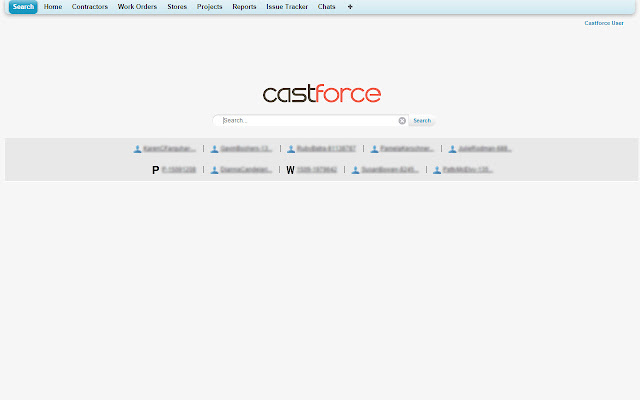
Task: Select the Search tab
Action: (x=23, y=7)
